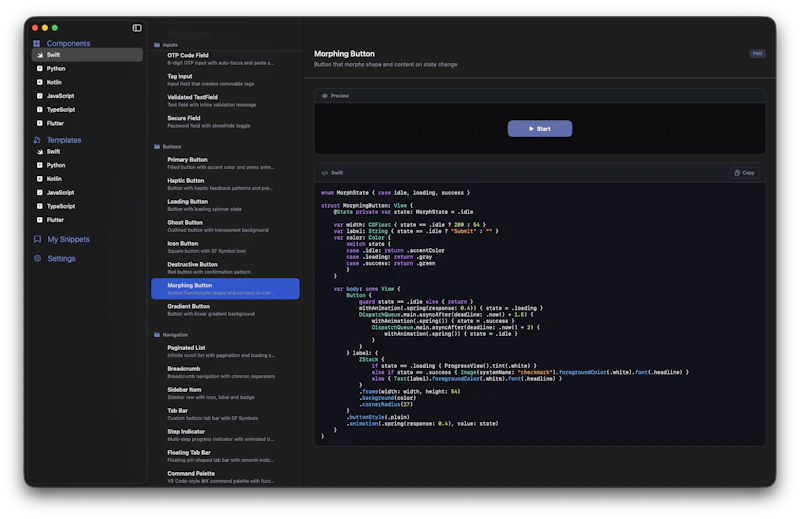This screenshot has width=800, height=519.
Task: Select JavaScript label under Templates
Action: pos(61,192)
